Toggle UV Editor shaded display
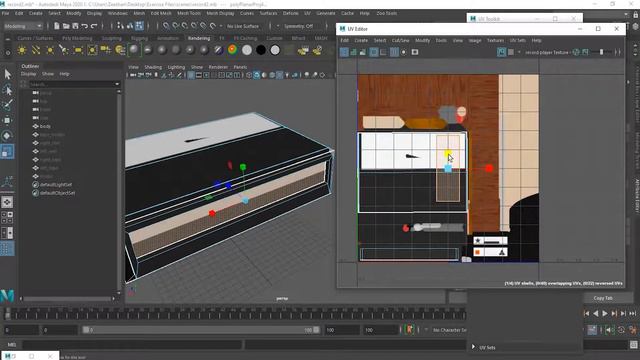The height and width of the screenshot is (360, 640). coord(354,52)
